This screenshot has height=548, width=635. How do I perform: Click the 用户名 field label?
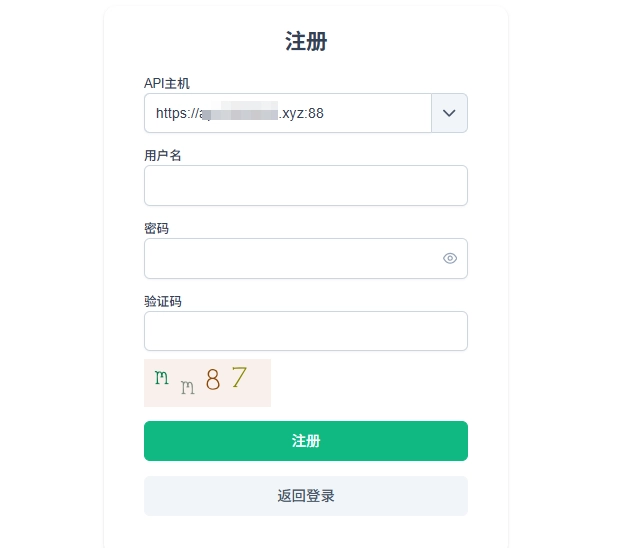(163, 155)
